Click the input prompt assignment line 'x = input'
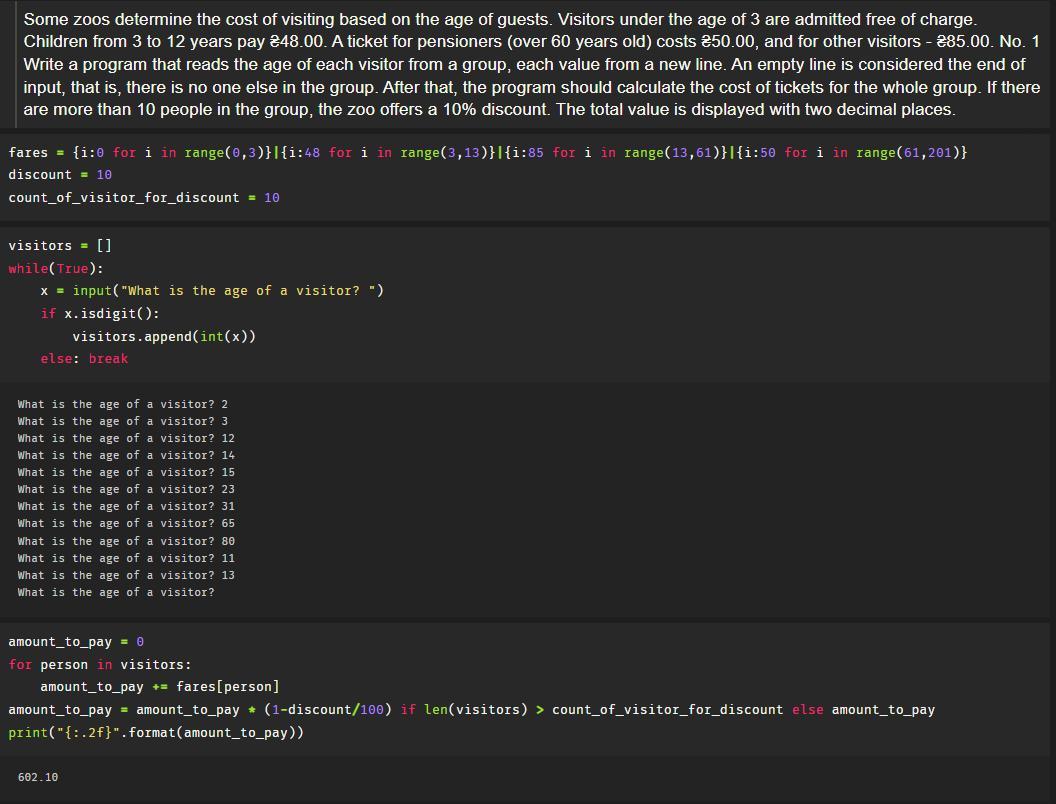Viewport: 1056px width, 804px height. coord(211,290)
